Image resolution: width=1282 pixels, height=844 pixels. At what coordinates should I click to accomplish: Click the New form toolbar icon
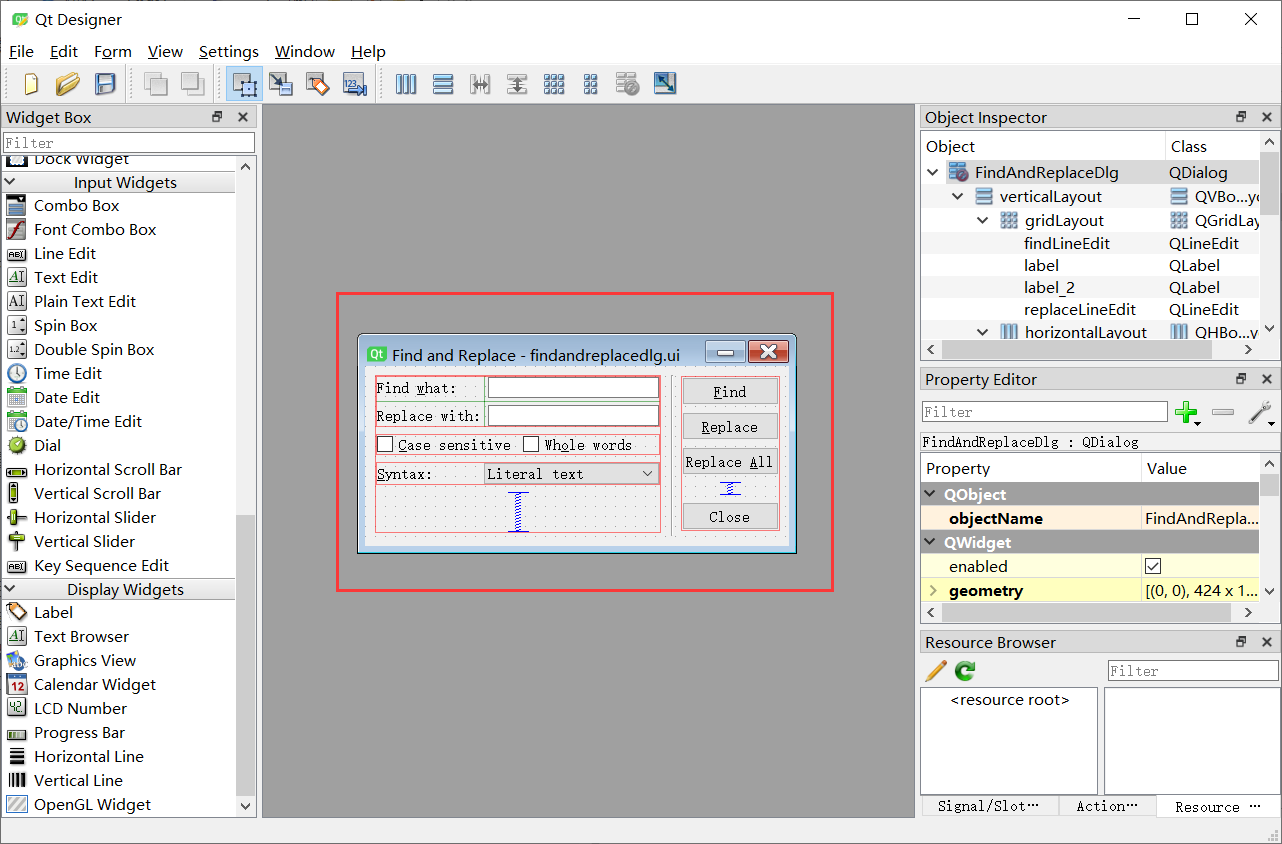pyautogui.click(x=31, y=84)
